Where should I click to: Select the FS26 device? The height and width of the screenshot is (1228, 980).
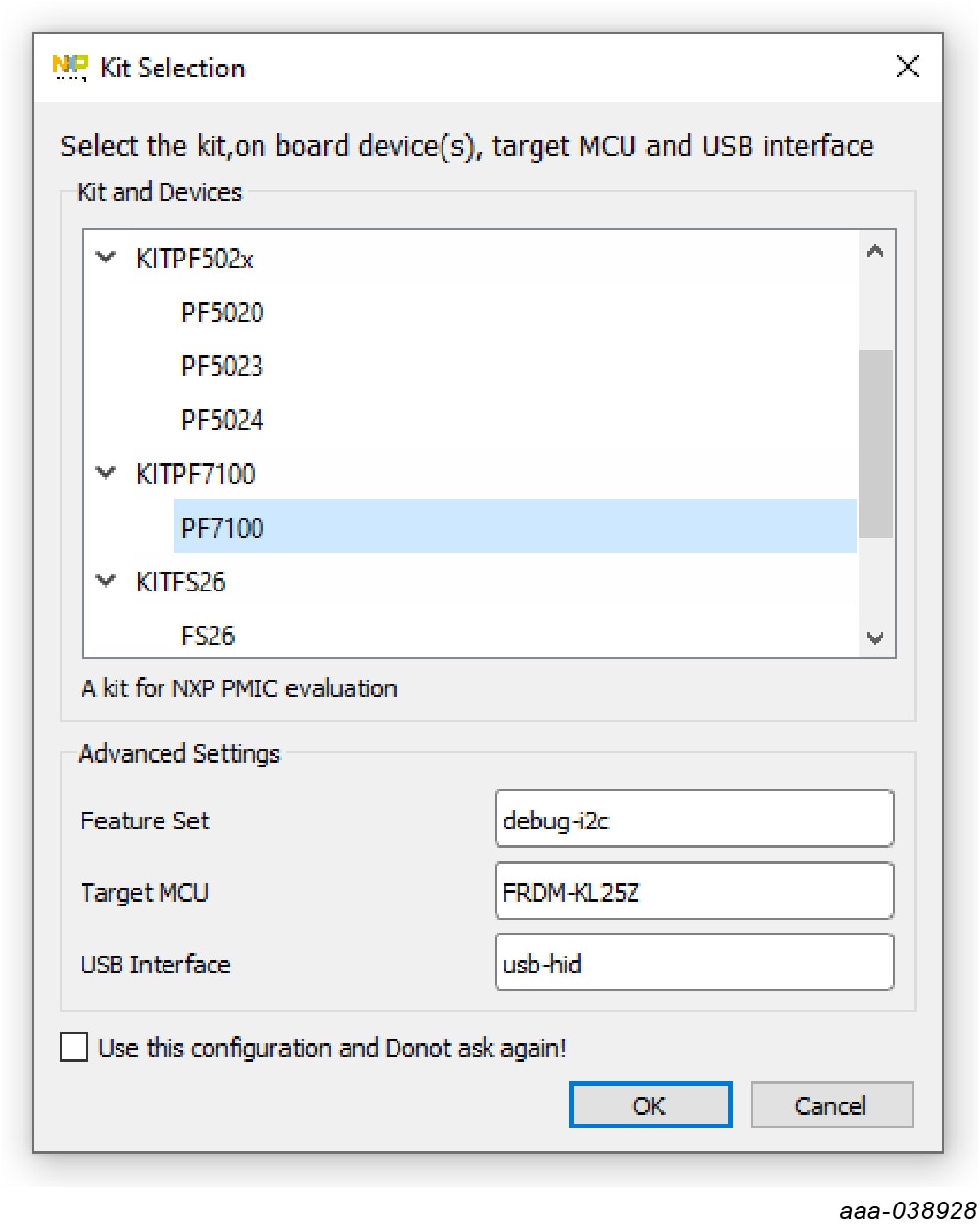pyautogui.click(x=208, y=636)
